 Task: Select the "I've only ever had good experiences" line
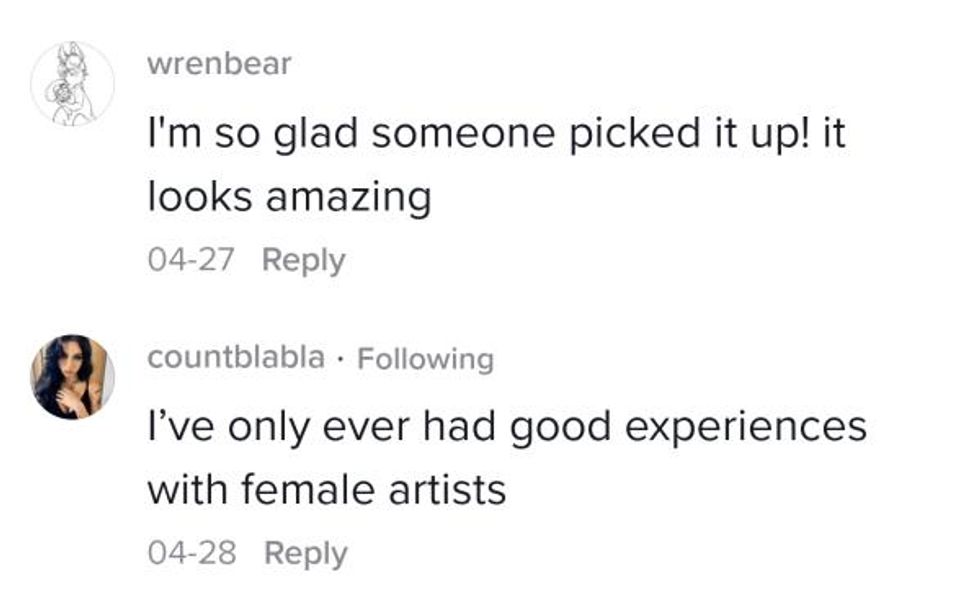[506, 428]
